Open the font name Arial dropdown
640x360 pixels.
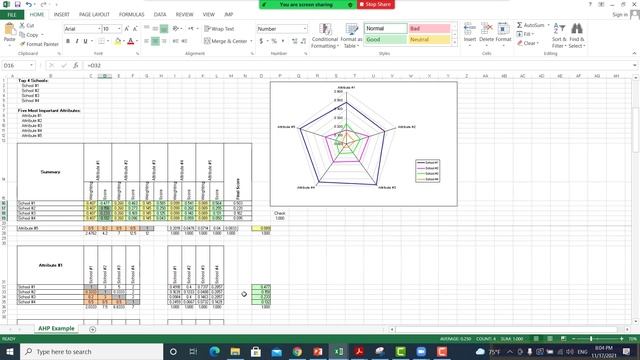99,29
